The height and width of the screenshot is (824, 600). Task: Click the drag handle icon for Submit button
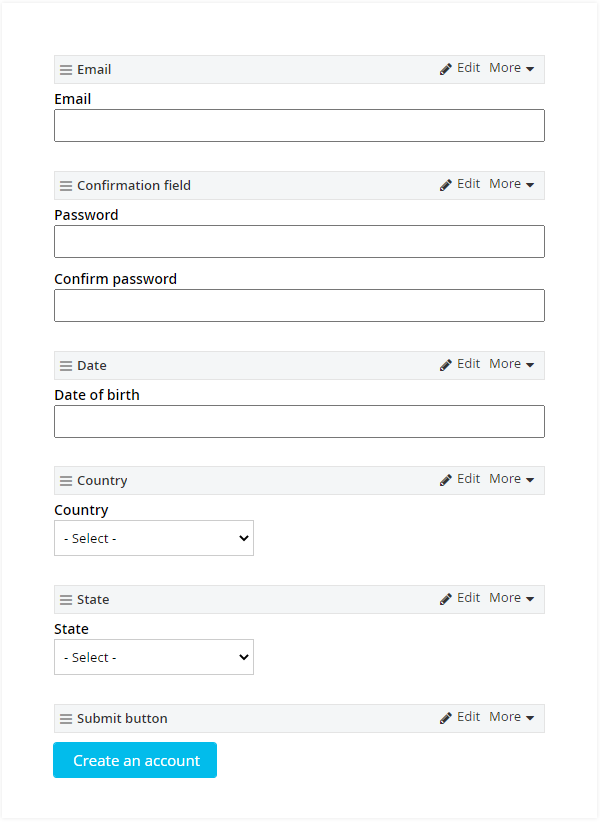point(66,719)
